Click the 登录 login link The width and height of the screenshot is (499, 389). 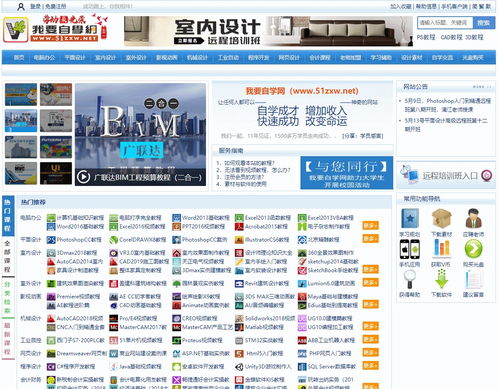[x=36, y=6]
